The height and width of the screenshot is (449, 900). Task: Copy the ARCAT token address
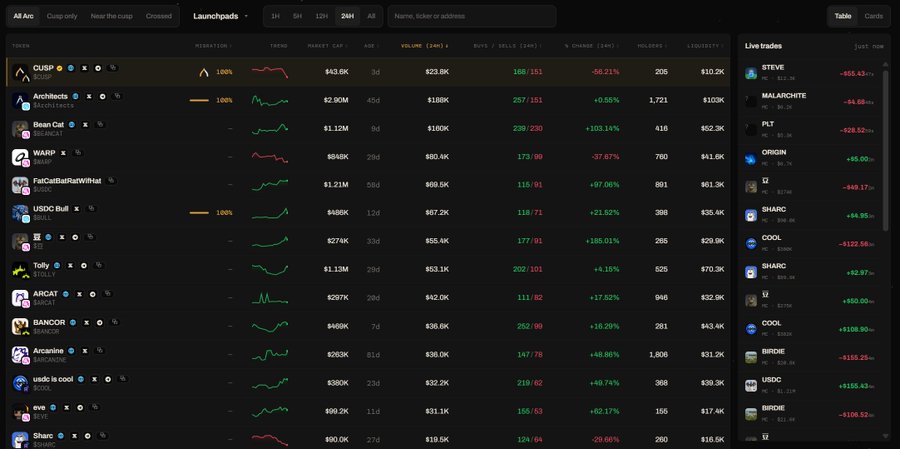[x=107, y=294]
